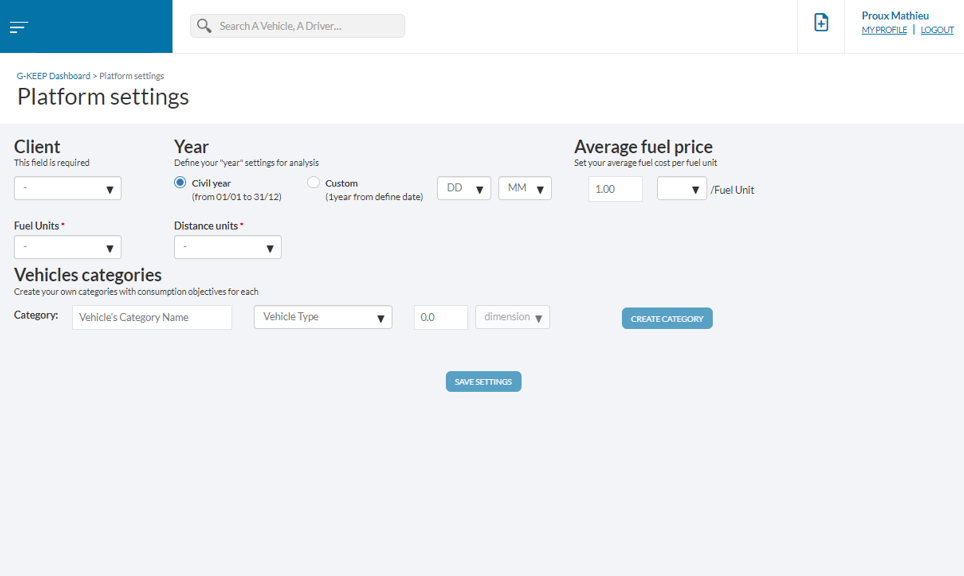Image resolution: width=964 pixels, height=576 pixels.
Task: Open the Fuel Units dropdown
Action: (67, 247)
